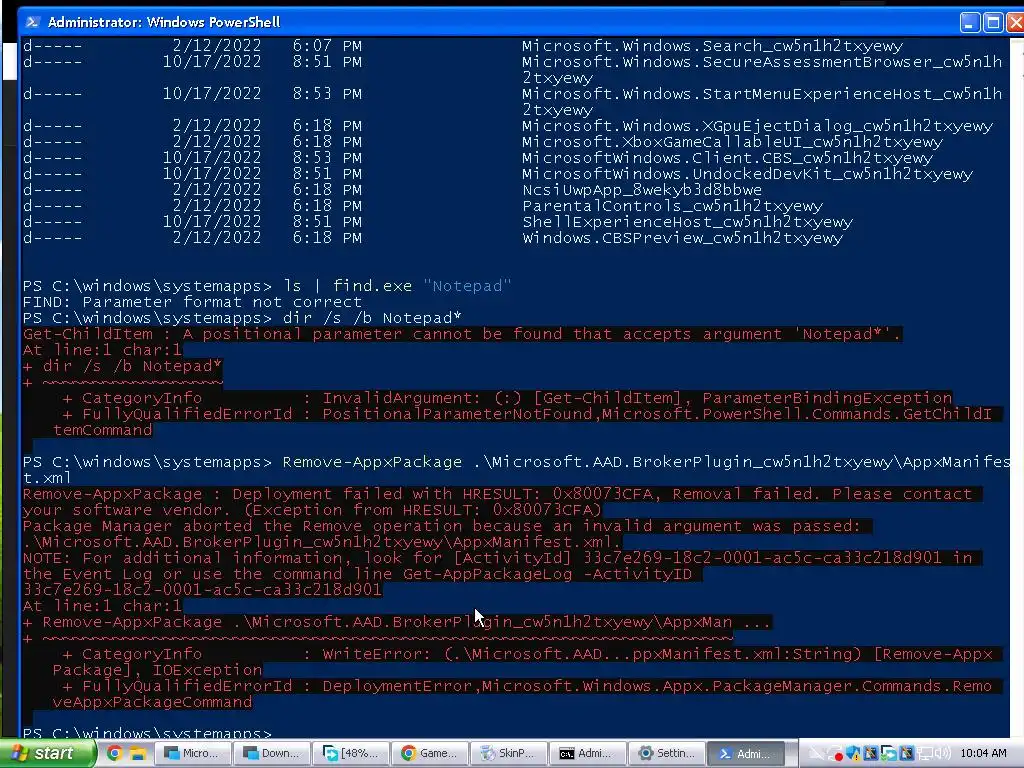The image size is (1024, 768).
Task: Click 'FIND: Parameter format not correct' message
Action: [192, 302]
